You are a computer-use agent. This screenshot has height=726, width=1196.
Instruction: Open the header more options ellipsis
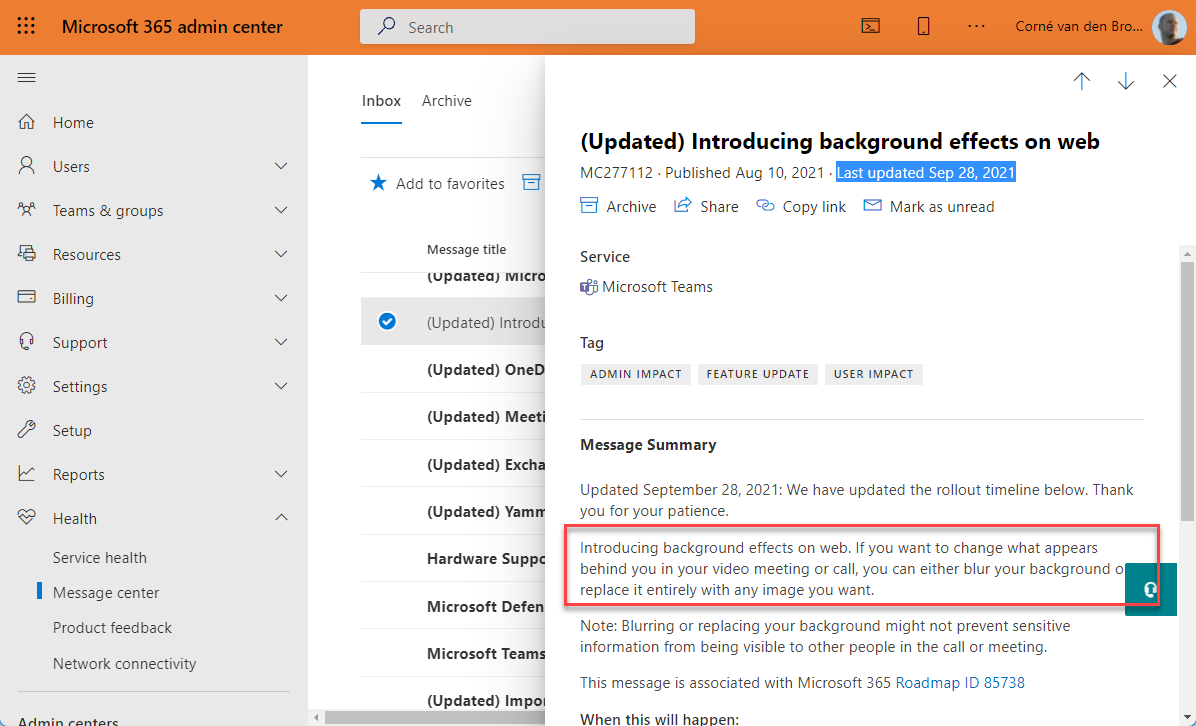tap(976, 27)
